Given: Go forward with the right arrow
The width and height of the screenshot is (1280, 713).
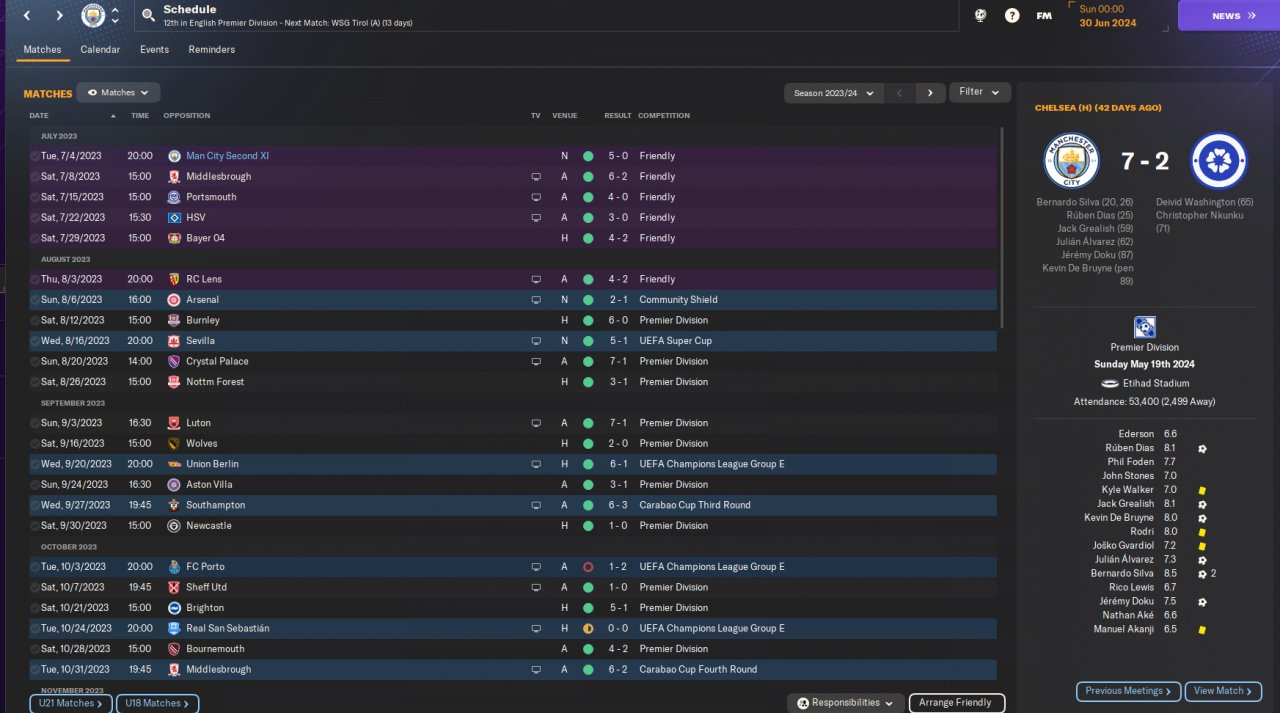Looking at the screenshot, I should pos(59,16).
